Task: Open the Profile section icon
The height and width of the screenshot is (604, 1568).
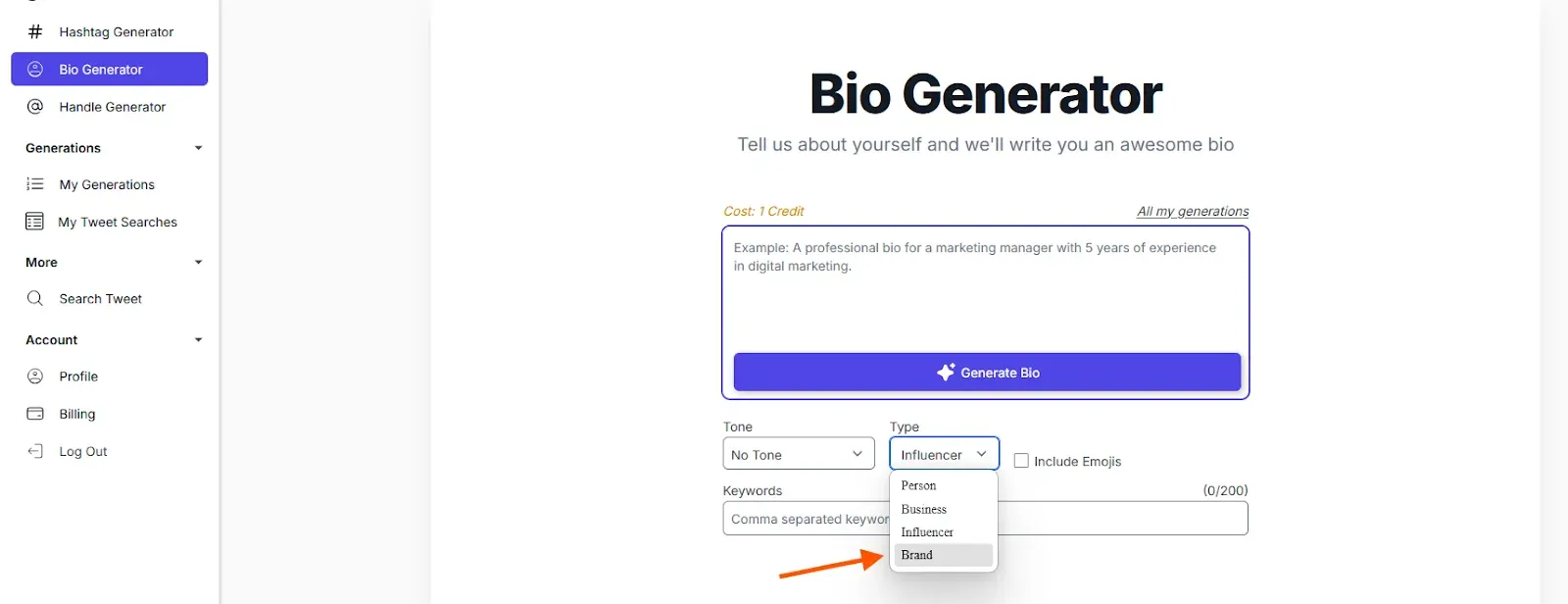Action: pos(35,376)
